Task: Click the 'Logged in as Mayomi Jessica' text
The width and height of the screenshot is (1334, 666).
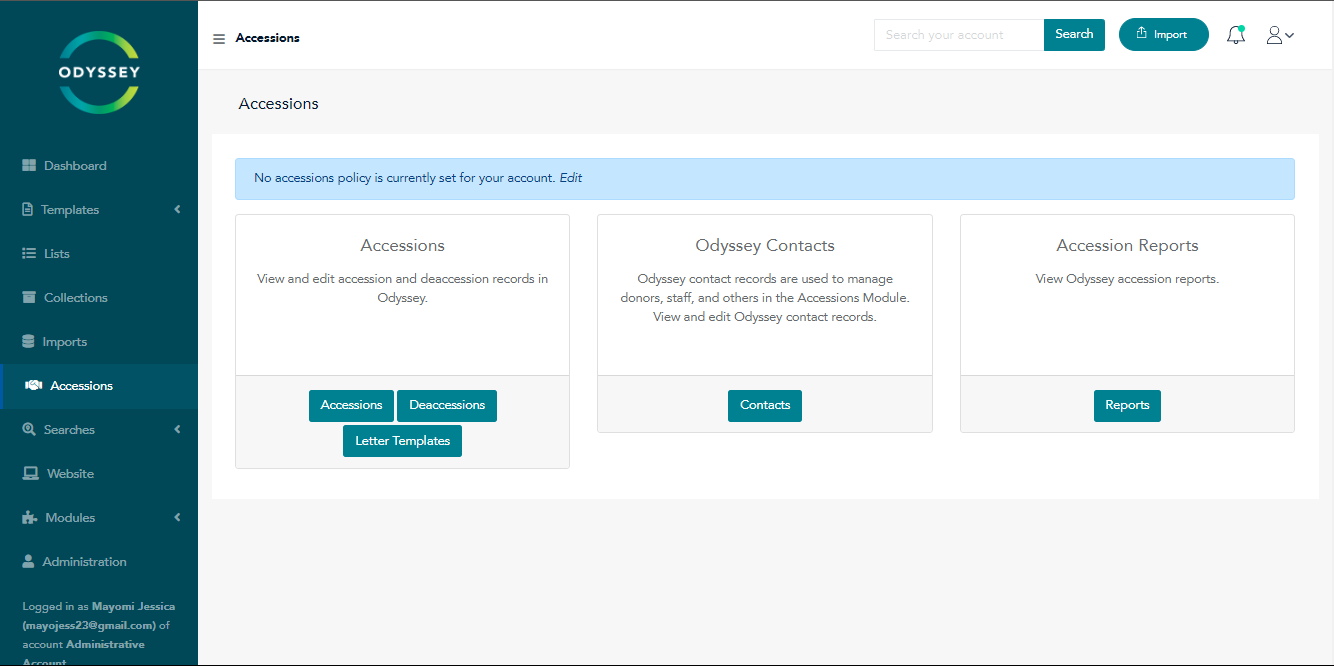Action: point(98,607)
